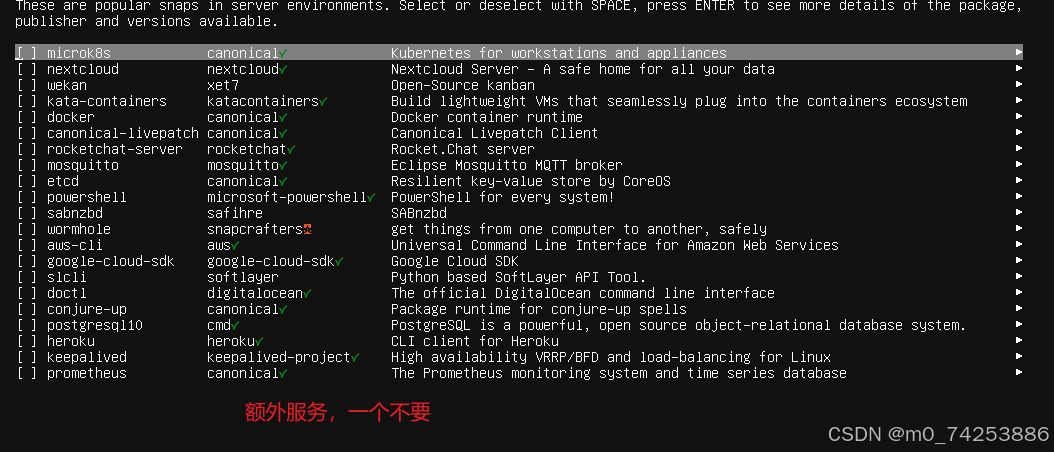Click the green checkmark beside aws publisher
Image resolution: width=1054 pixels, height=452 pixels.
(235, 246)
